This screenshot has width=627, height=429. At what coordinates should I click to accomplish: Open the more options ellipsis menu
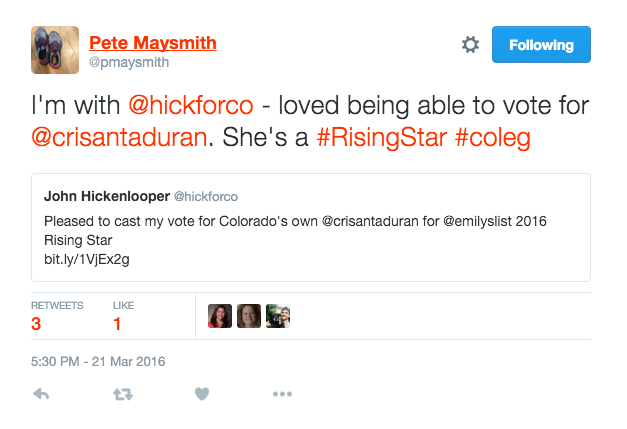point(282,394)
